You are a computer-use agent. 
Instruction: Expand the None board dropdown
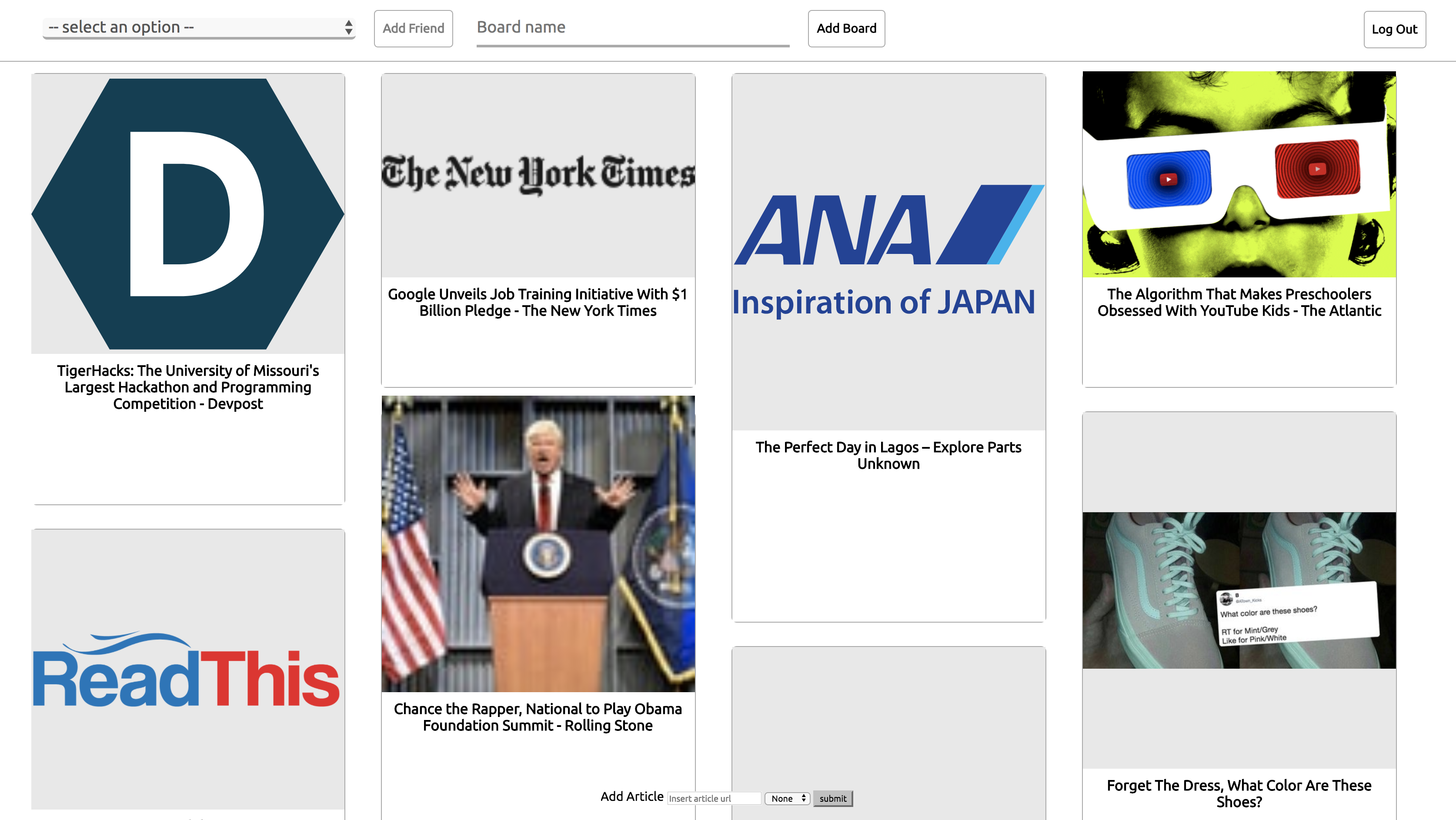pyautogui.click(x=787, y=798)
